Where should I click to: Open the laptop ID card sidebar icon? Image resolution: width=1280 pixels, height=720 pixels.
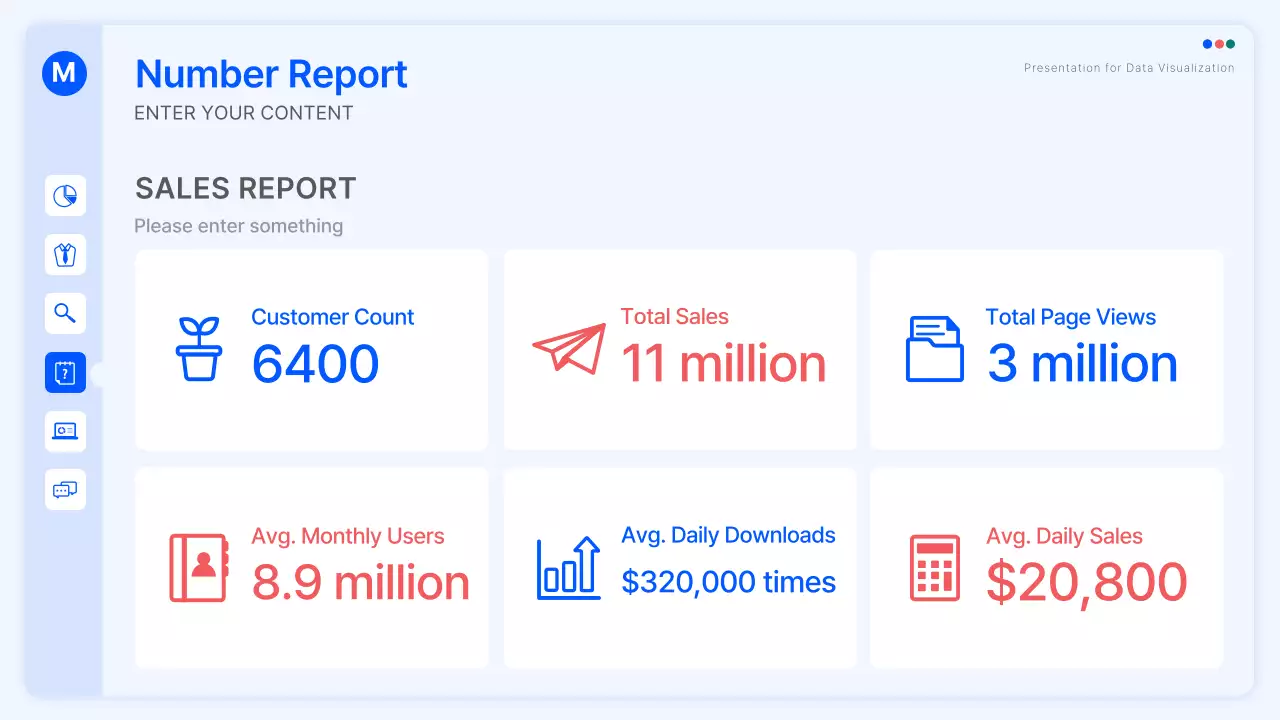point(65,431)
